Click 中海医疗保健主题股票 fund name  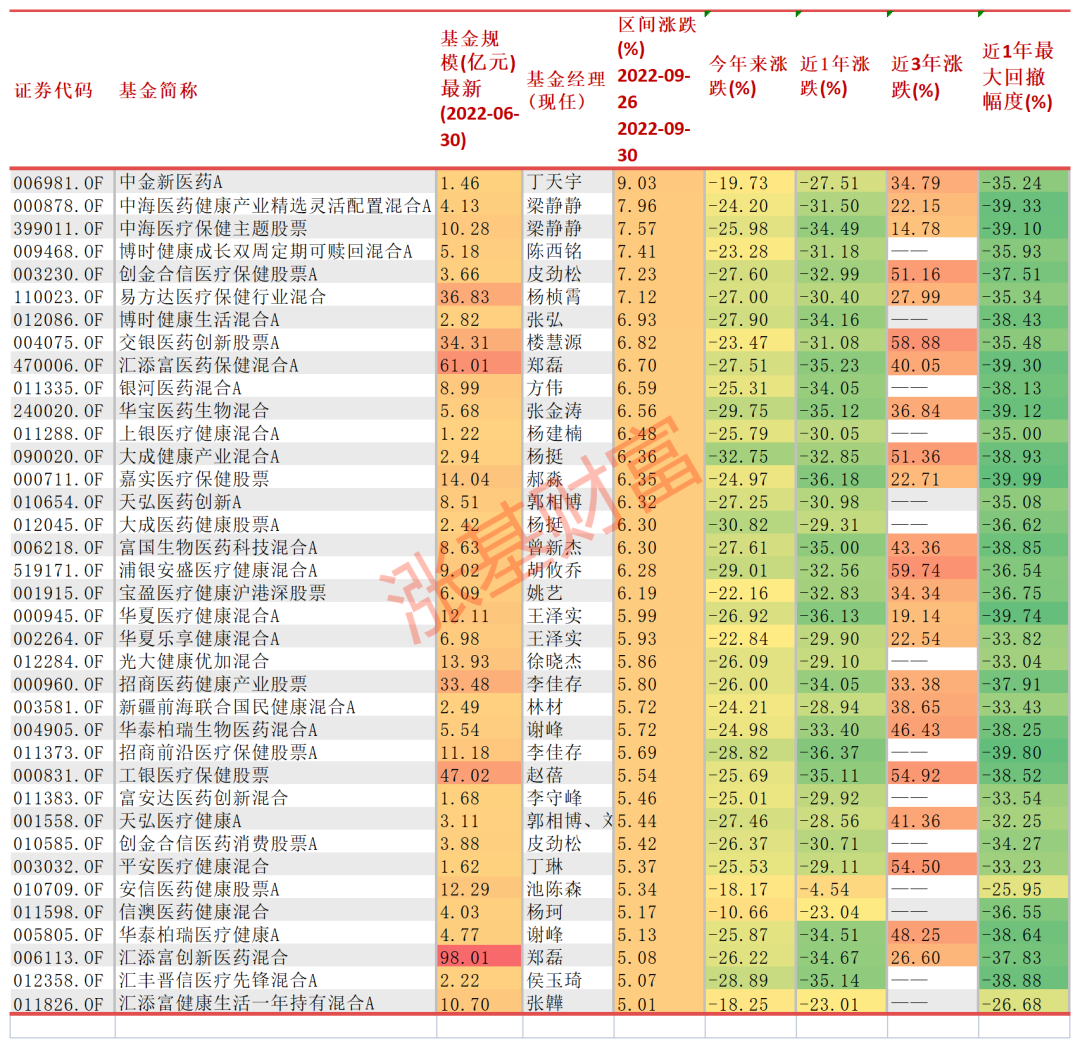(213, 228)
